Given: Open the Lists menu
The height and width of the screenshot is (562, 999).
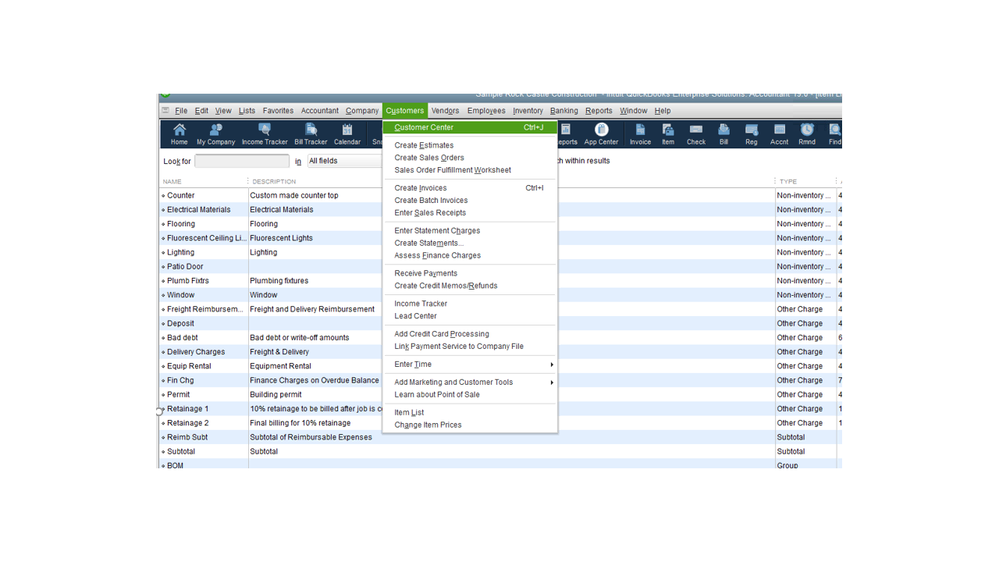Looking at the screenshot, I should (247, 110).
